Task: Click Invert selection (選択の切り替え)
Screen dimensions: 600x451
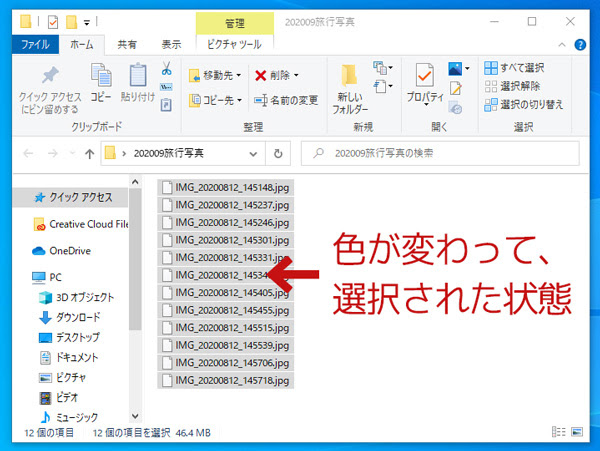Action: (x=523, y=104)
